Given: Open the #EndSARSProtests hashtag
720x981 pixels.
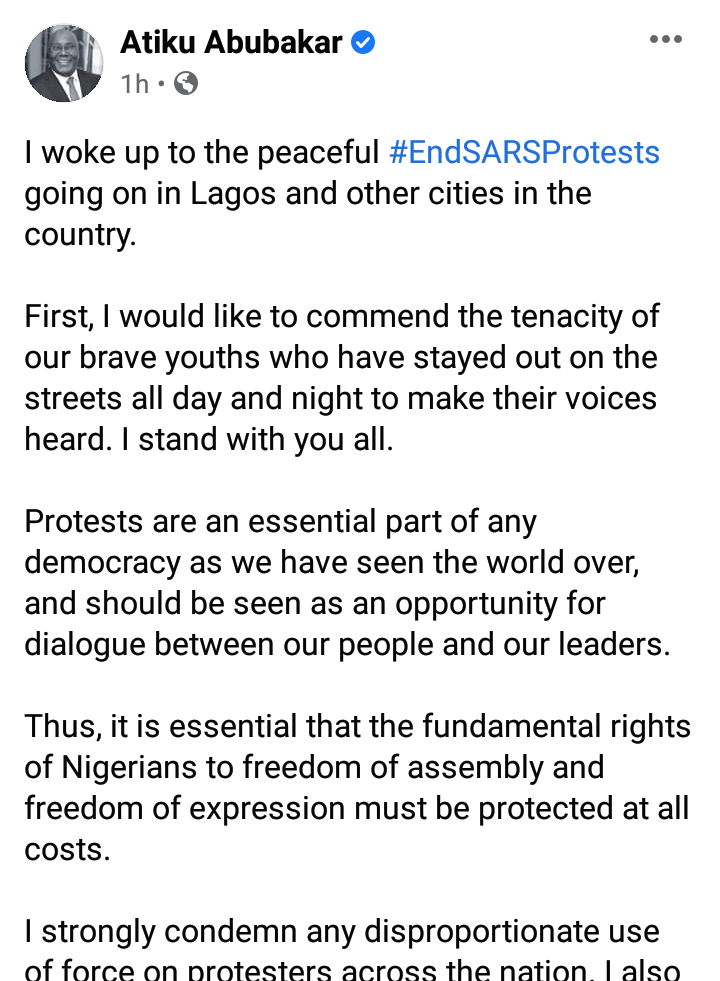Looking at the screenshot, I should [x=524, y=153].
